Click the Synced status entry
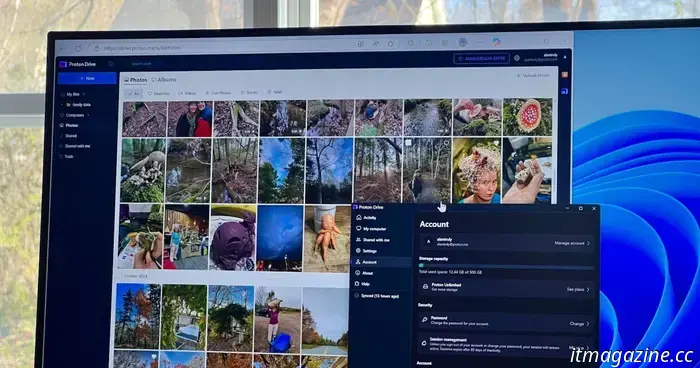Image resolution: width=700 pixels, height=368 pixels. click(376, 296)
